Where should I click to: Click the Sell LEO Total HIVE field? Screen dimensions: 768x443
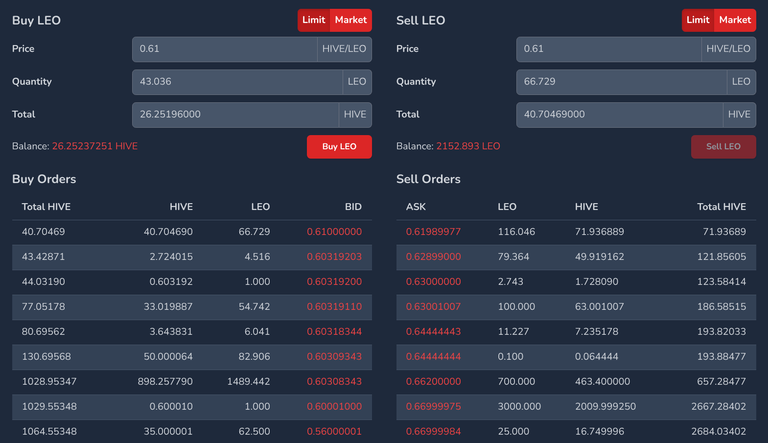point(619,115)
